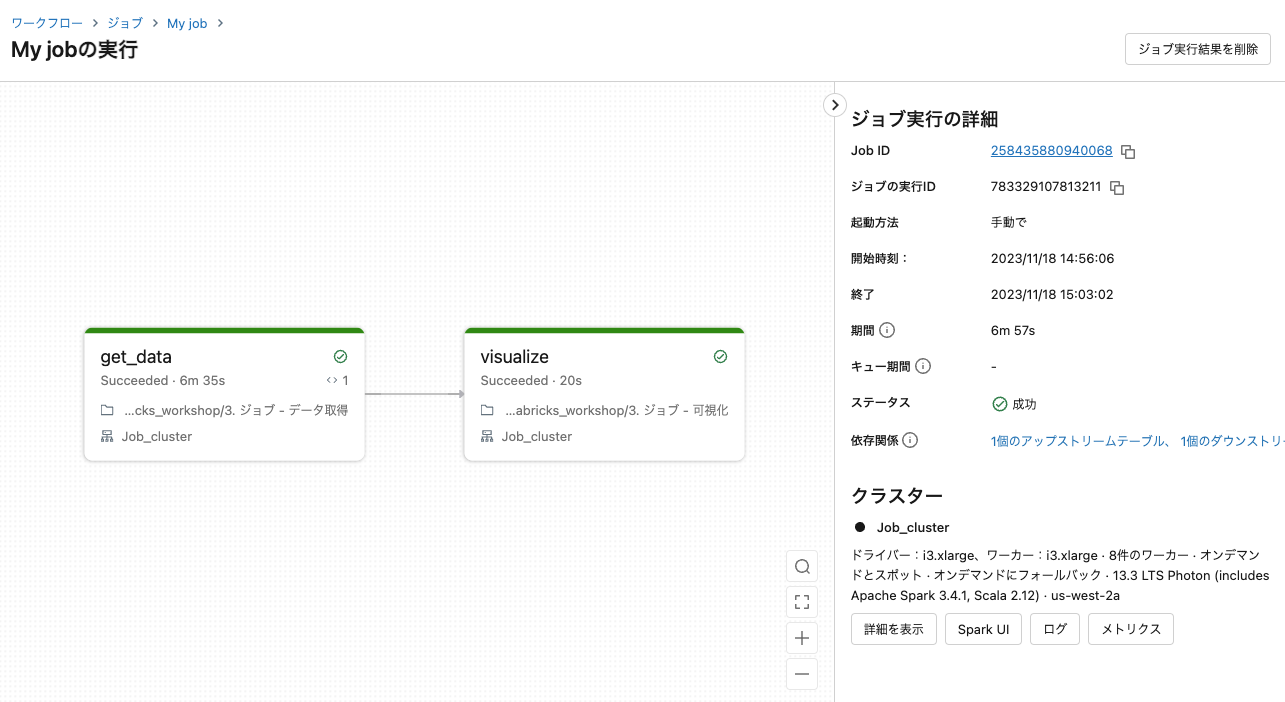Collapse the job details panel via the chevron

[834, 104]
